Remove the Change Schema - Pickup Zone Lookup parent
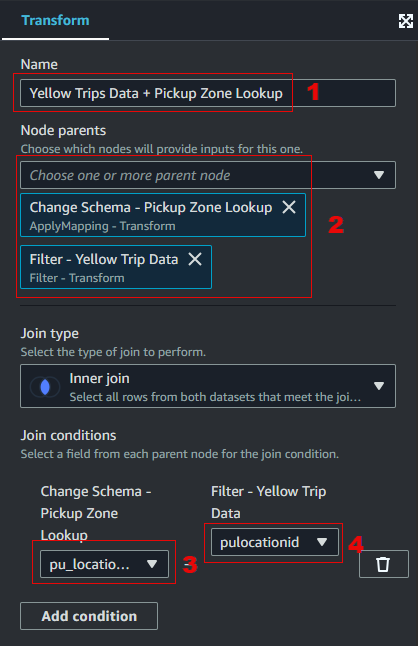 click(289, 207)
